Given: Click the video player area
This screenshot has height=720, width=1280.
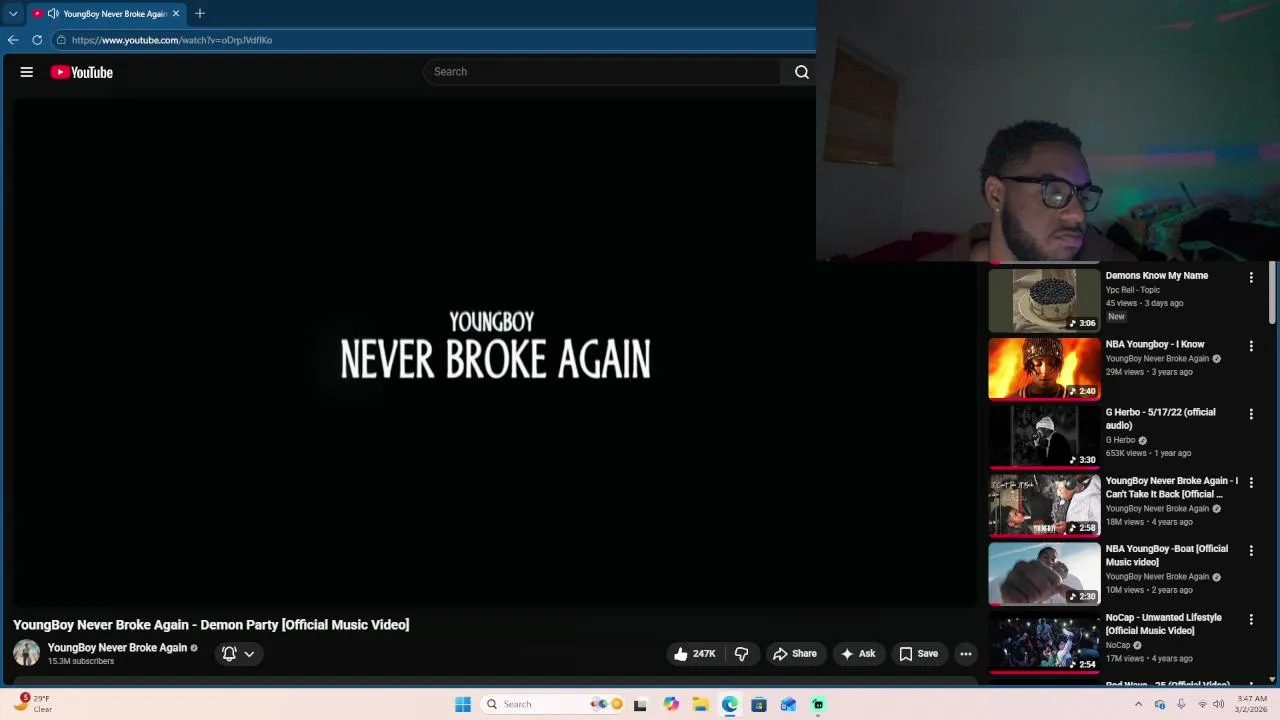Looking at the screenshot, I should [495, 350].
